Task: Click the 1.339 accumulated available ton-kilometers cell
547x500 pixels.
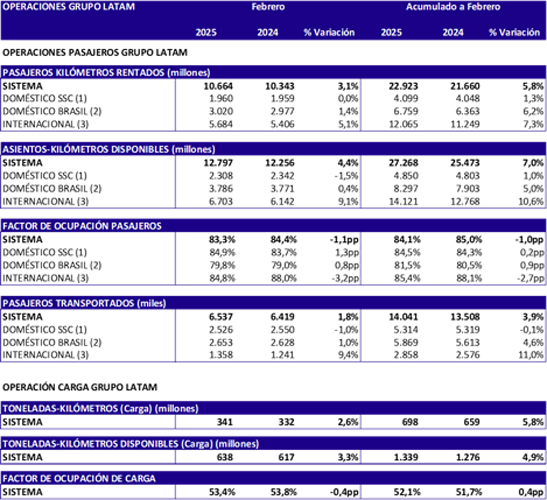Action: [406, 457]
